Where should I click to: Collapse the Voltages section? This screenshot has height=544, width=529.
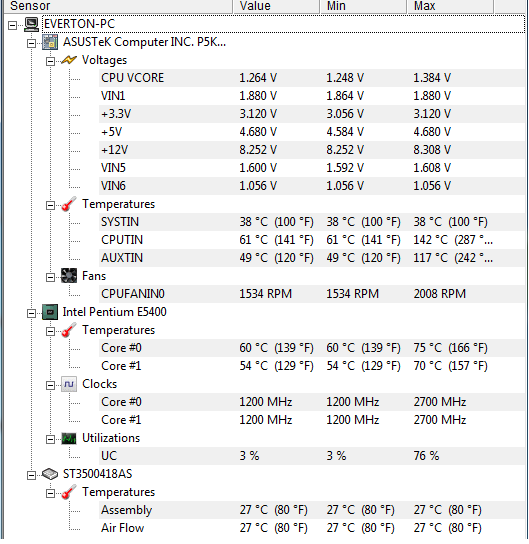point(50,61)
